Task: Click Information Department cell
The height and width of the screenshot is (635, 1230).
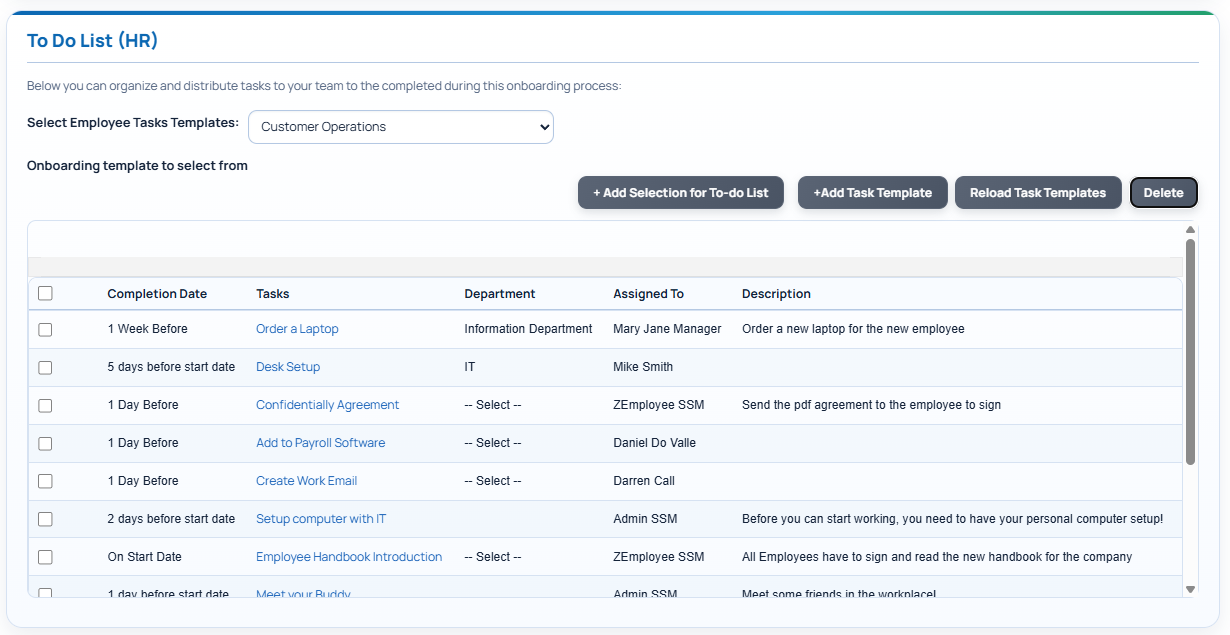Action: click(x=528, y=329)
